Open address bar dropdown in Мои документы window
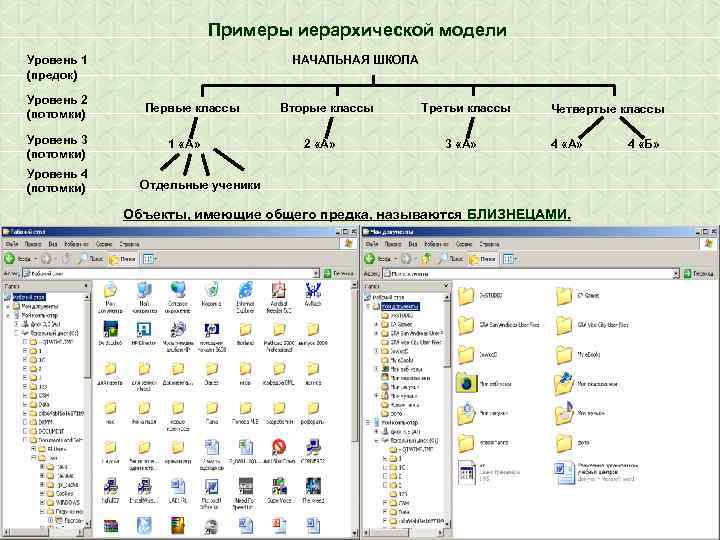The width and height of the screenshot is (720, 540). tap(676, 274)
